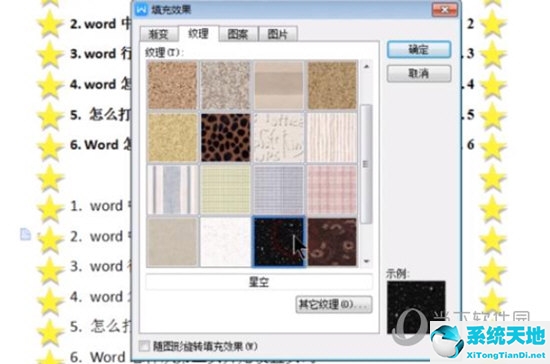Viewport: 550px width, 364px height.
Task: Click the 示例 preview sample box
Action: click(416, 307)
